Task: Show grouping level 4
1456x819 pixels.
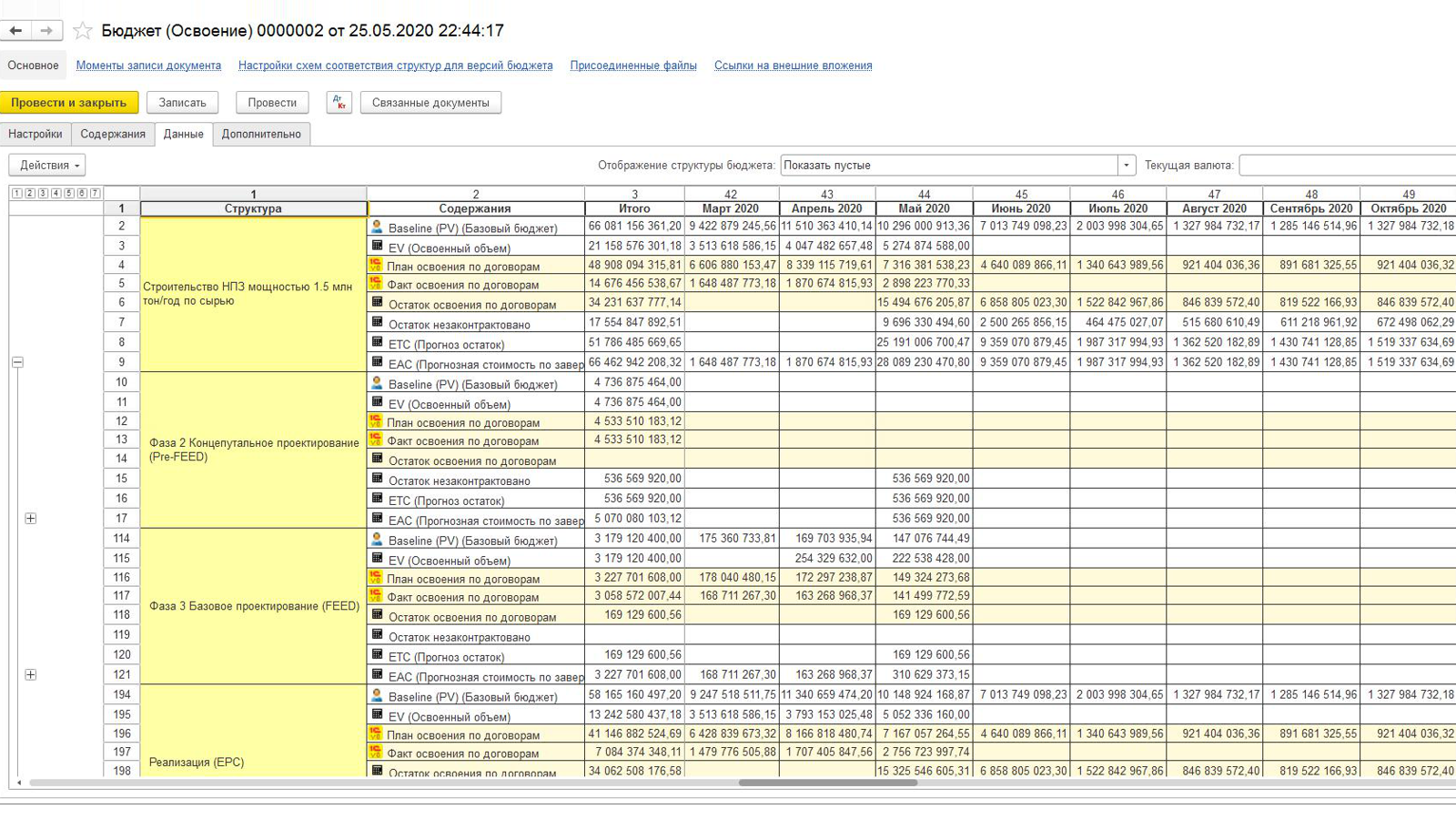Action: point(56,193)
